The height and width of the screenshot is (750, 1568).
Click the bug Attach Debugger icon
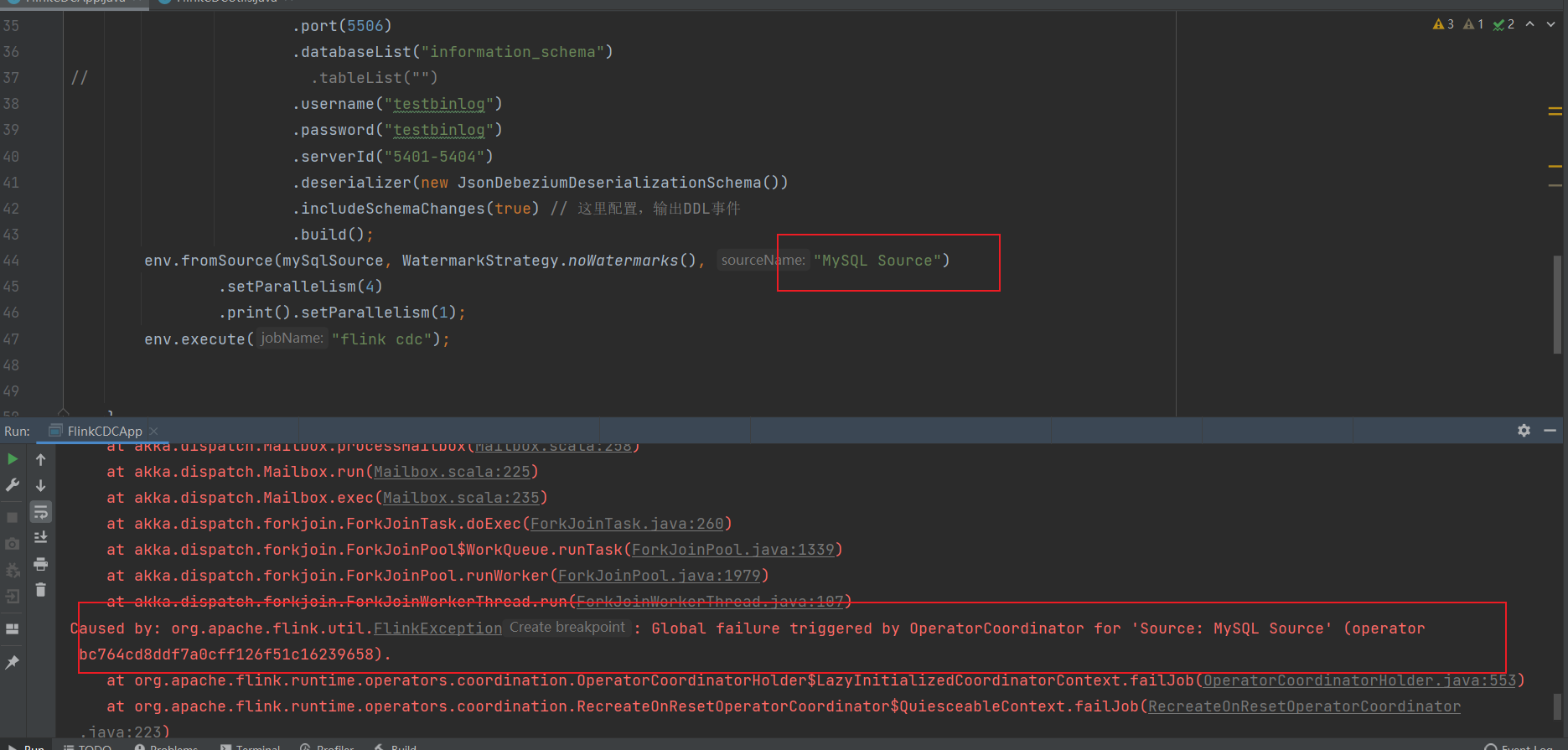pyautogui.click(x=13, y=571)
